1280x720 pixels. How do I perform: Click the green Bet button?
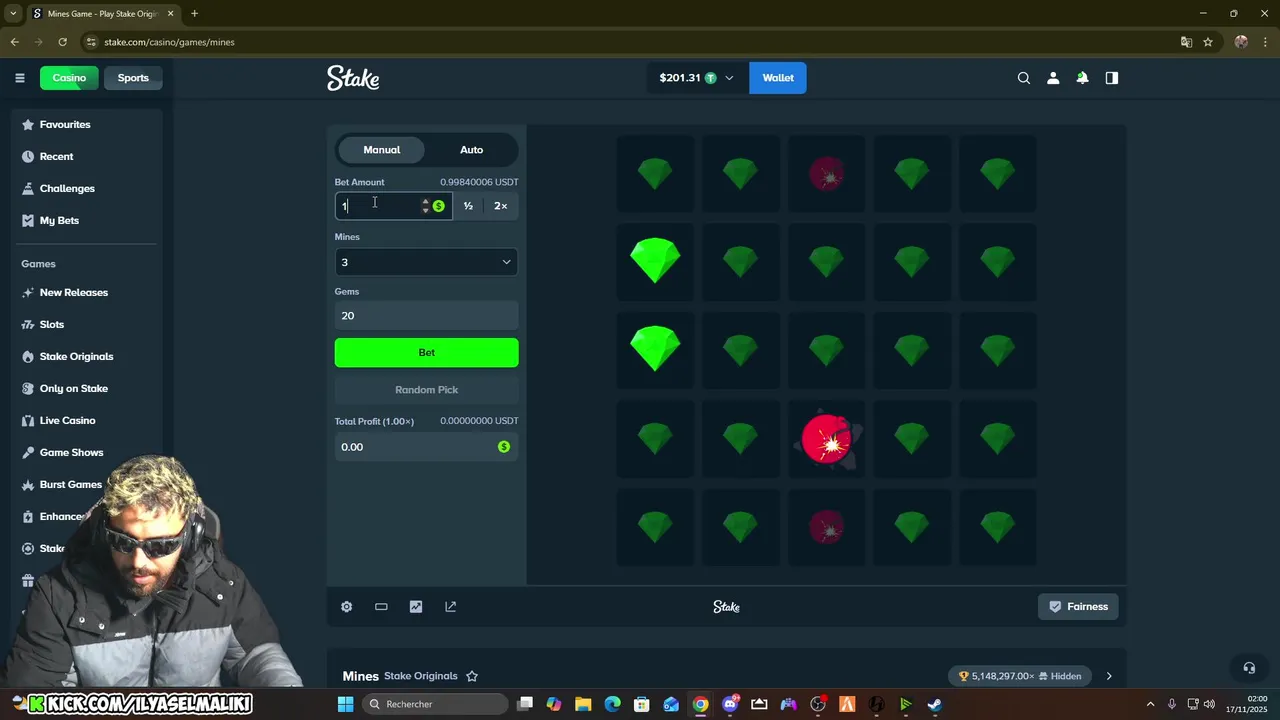[426, 353]
